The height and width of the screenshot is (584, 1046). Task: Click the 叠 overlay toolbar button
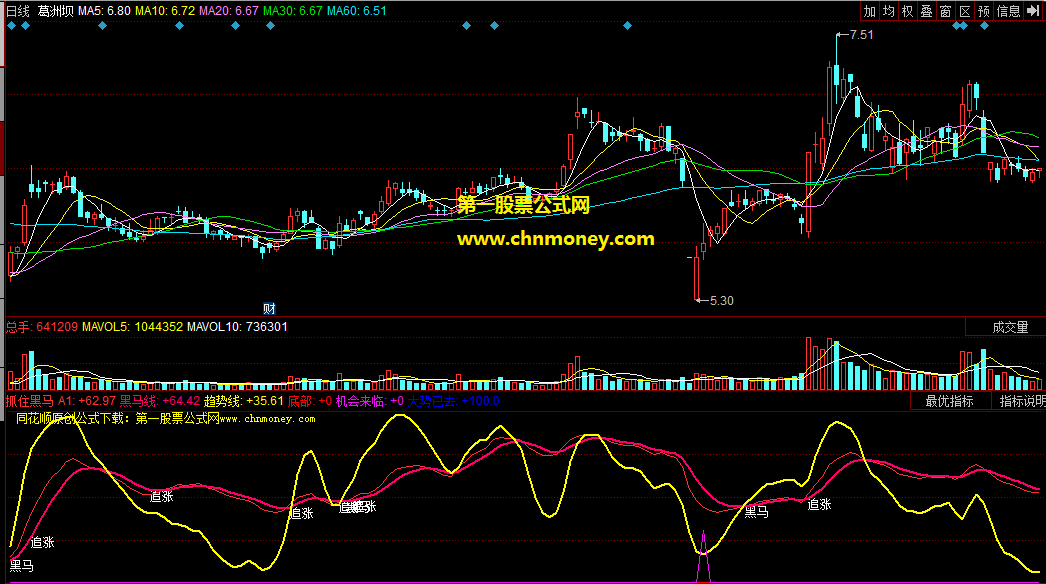point(927,11)
